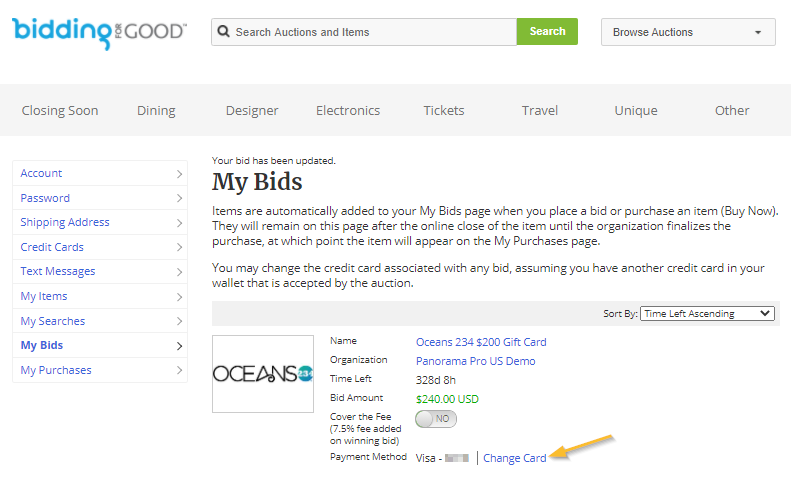The image size is (791, 487).
Task: Open the Sort By Time Left dropdown
Action: coord(707,313)
